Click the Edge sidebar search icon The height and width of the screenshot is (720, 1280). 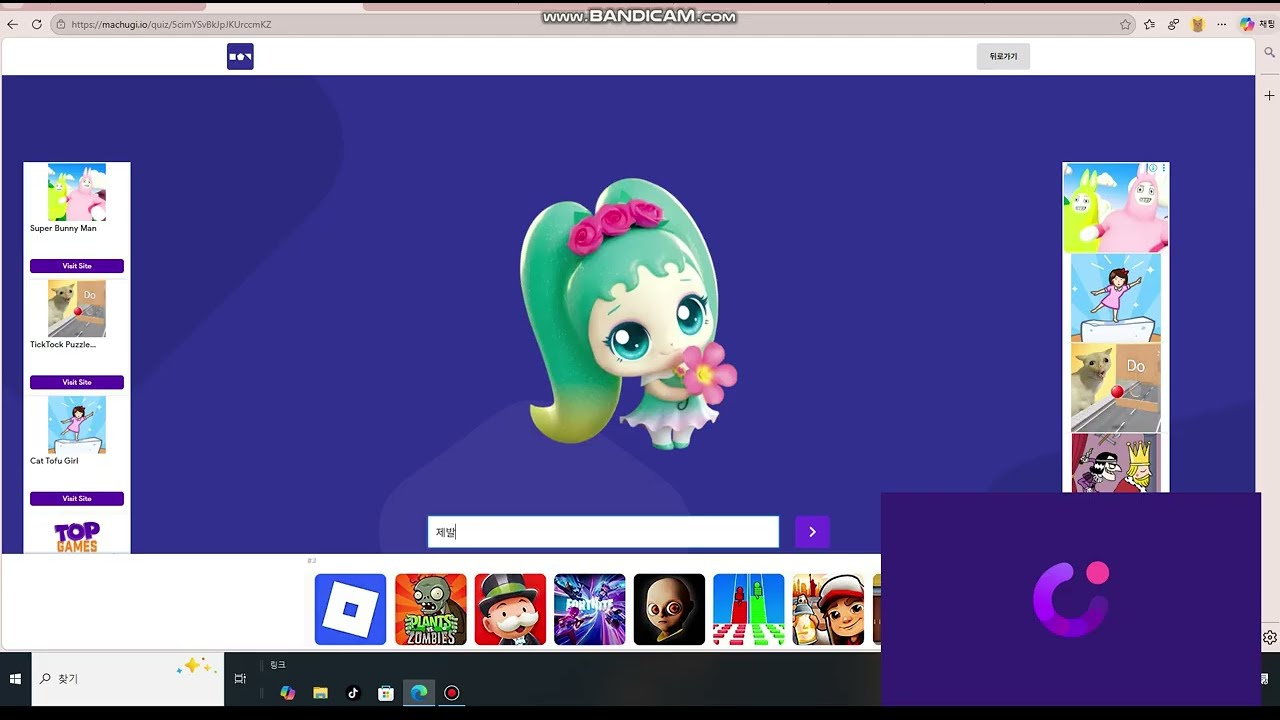[x=1269, y=53]
